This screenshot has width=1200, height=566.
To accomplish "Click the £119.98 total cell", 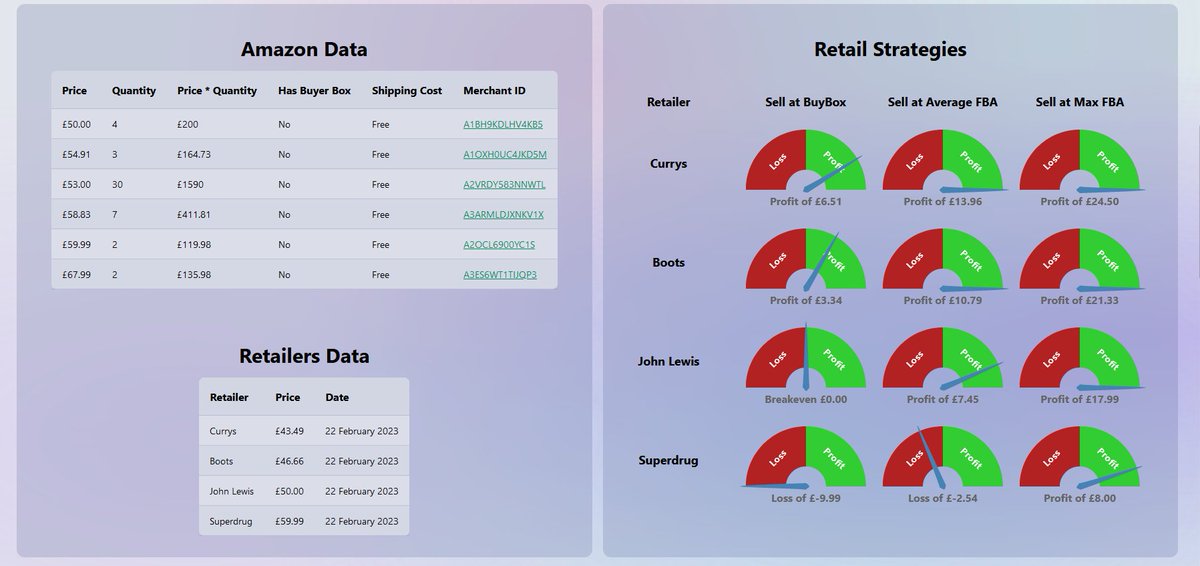I will [x=194, y=244].
